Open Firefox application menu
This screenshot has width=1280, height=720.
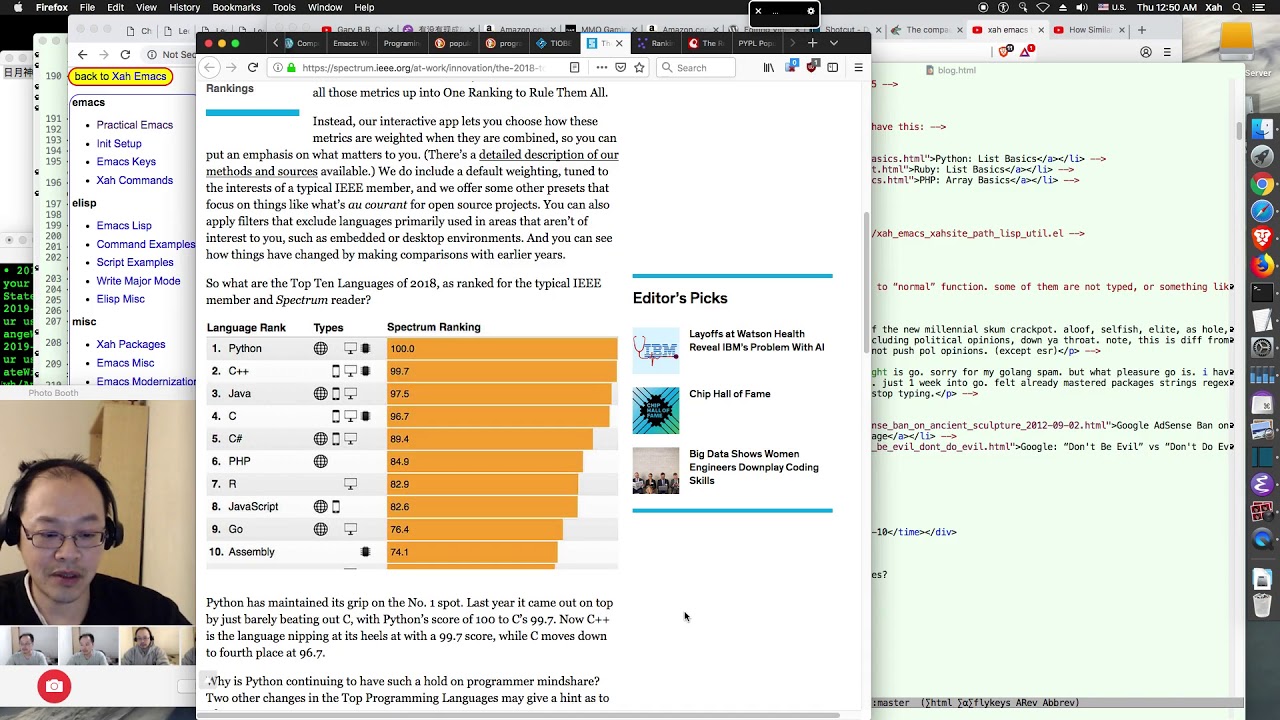click(52, 7)
